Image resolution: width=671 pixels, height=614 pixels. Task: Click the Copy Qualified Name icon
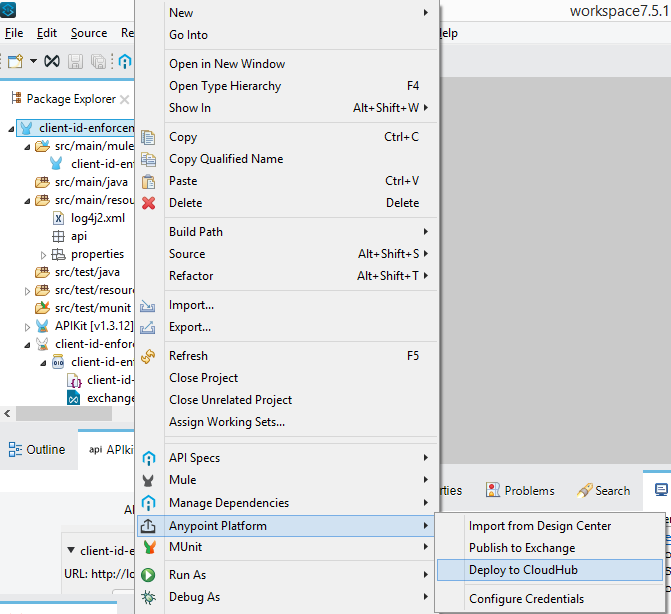(x=148, y=160)
